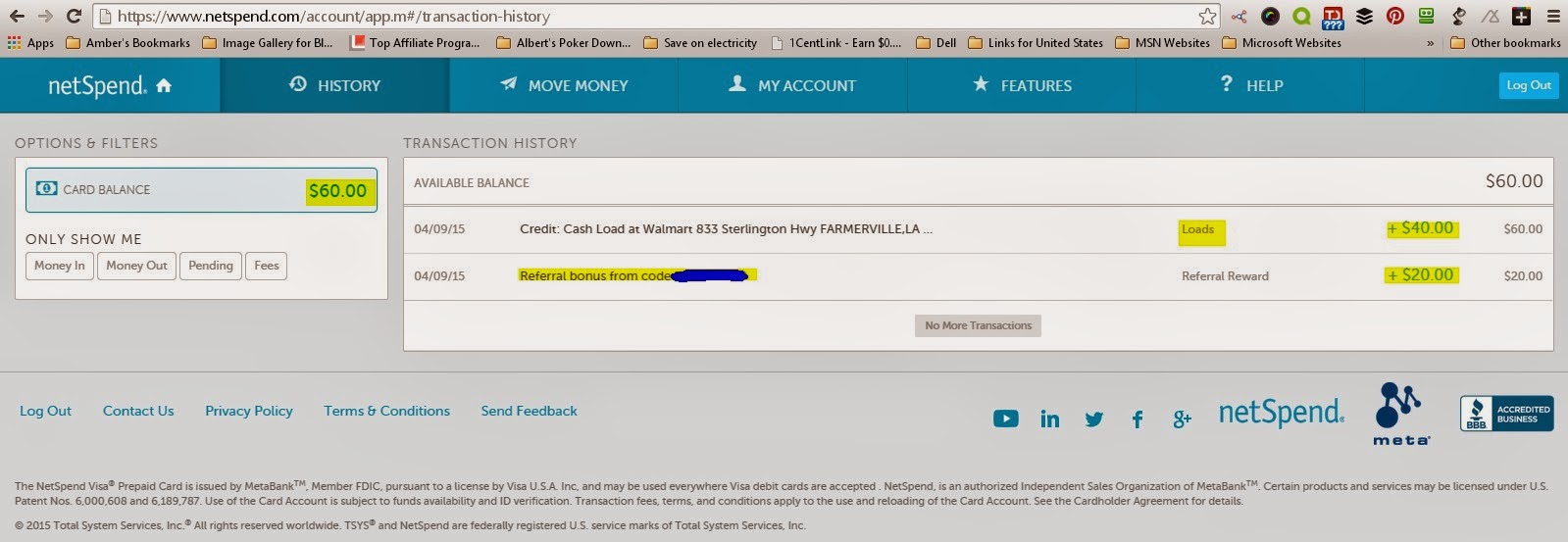Click the NetSpend home icon

point(164,85)
